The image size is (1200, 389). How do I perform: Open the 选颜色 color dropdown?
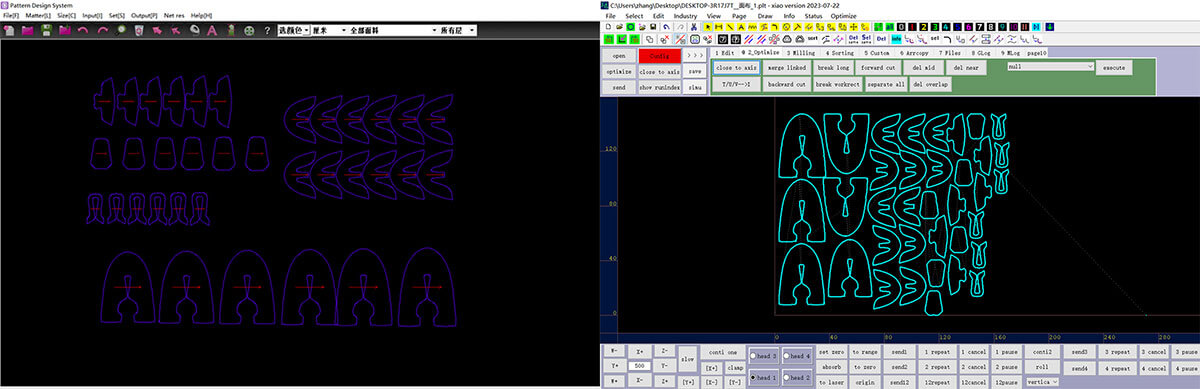coord(293,31)
